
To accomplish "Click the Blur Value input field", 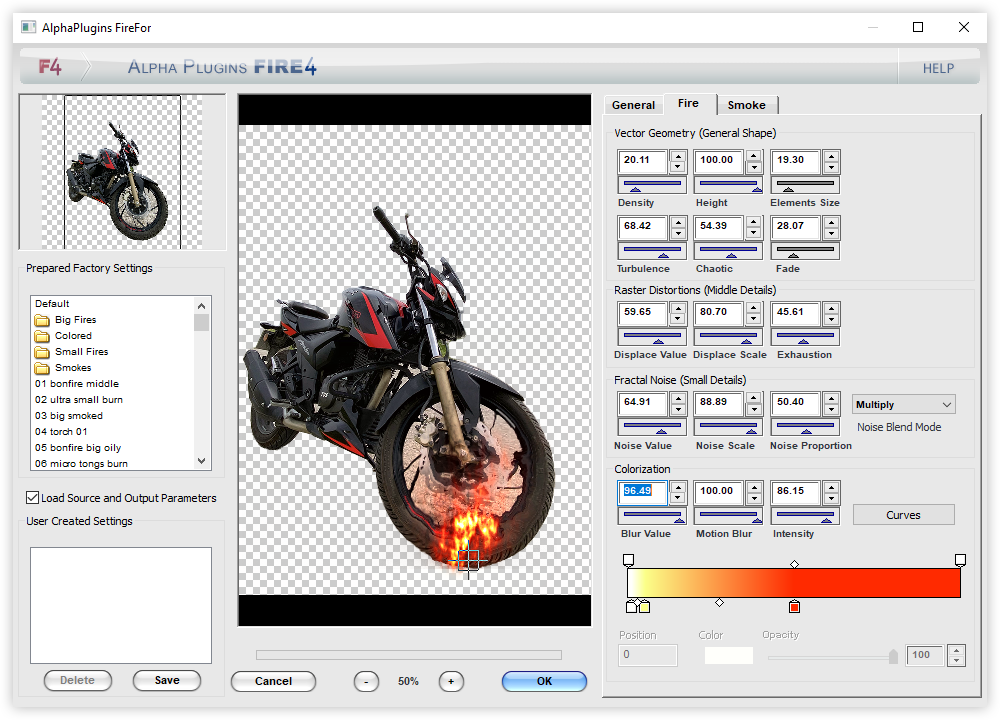I will [x=642, y=492].
